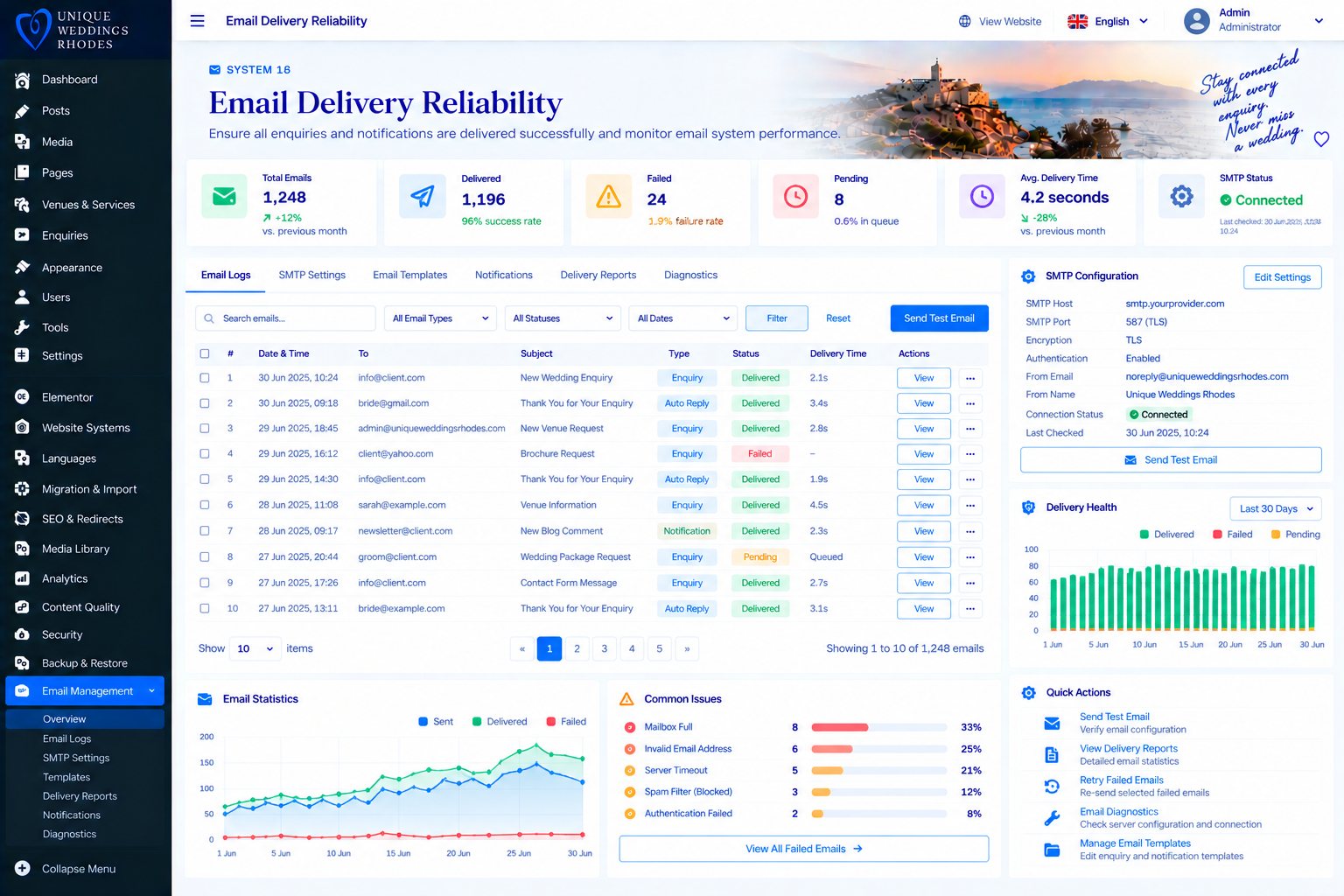This screenshot has height=896, width=1344.
Task: Click View All Failed Emails button
Action: [804, 849]
